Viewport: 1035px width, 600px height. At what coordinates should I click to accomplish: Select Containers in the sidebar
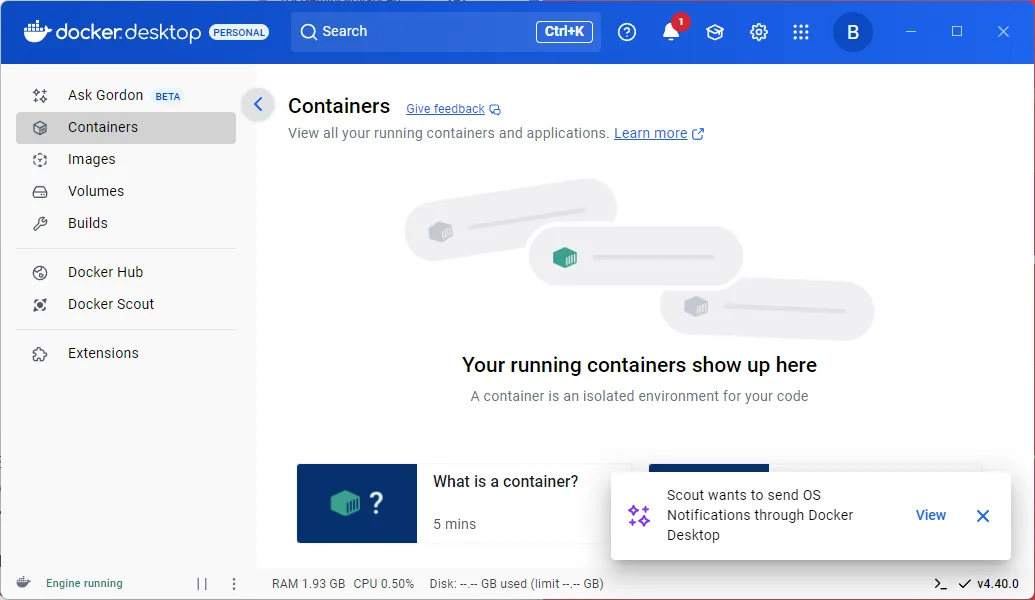coord(125,127)
